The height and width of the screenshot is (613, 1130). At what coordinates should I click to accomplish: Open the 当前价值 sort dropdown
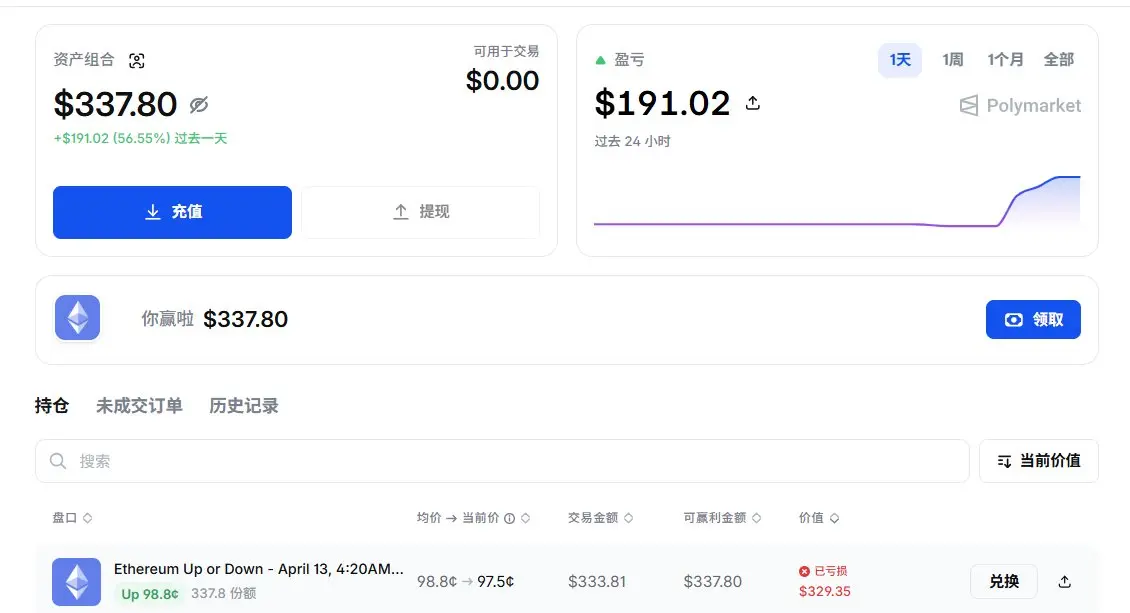[1039, 461]
